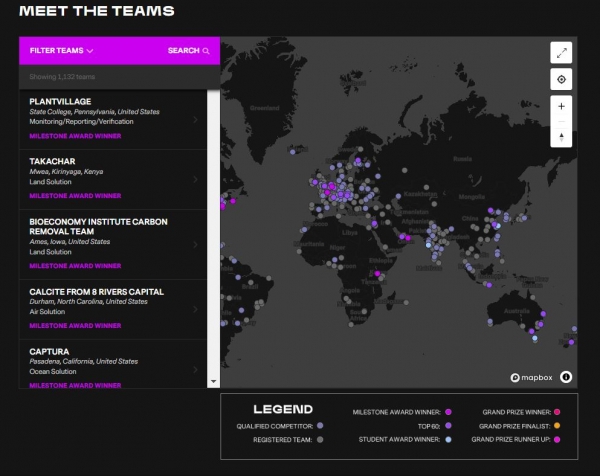Click Milestone Award Winner legend swatch
600x476 pixels.
pos(448,412)
